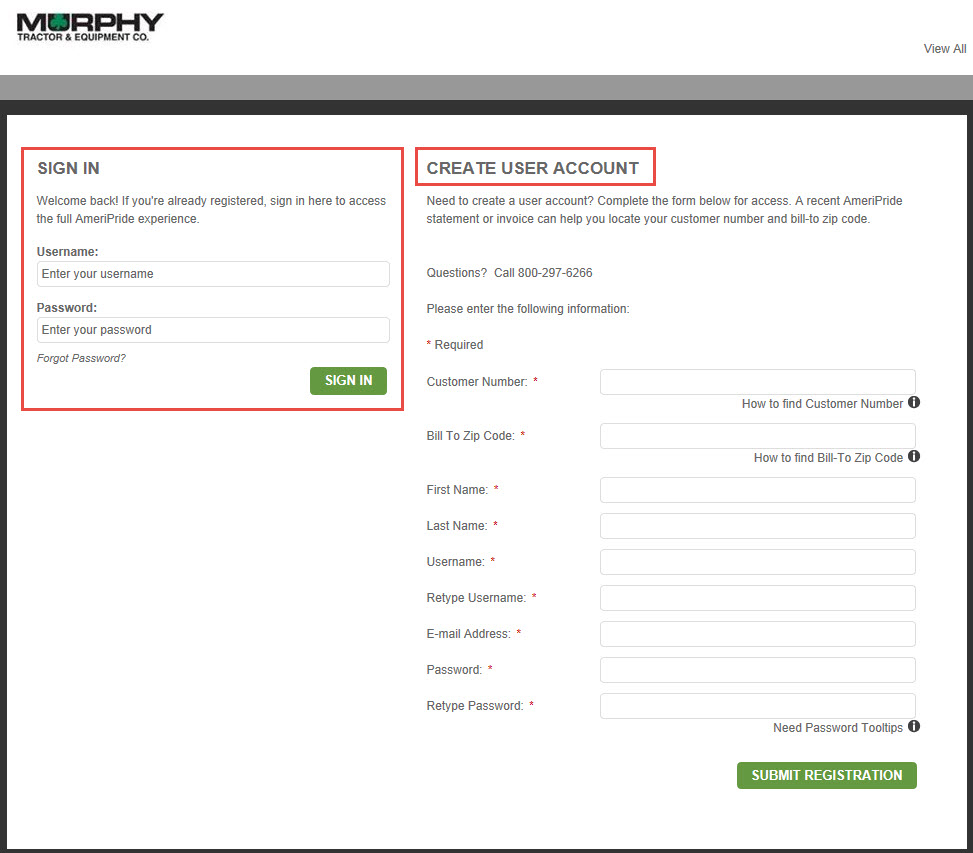Focus the sign-in Password field

tap(213, 330)
